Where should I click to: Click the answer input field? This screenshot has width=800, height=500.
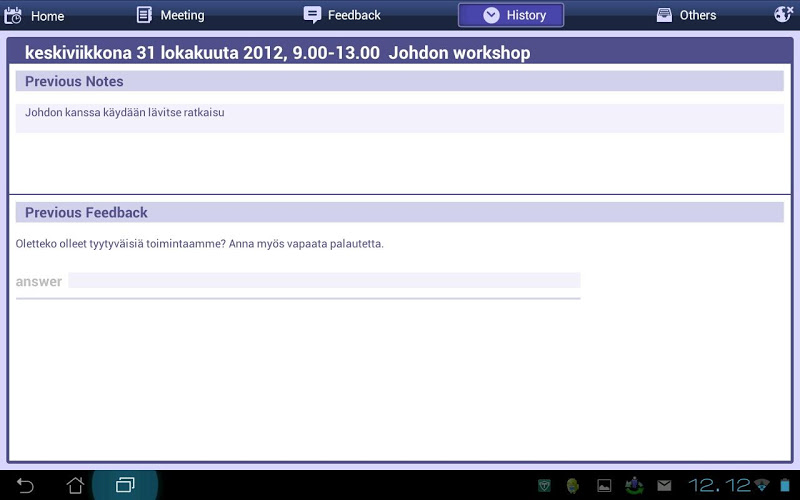(324, 280)
